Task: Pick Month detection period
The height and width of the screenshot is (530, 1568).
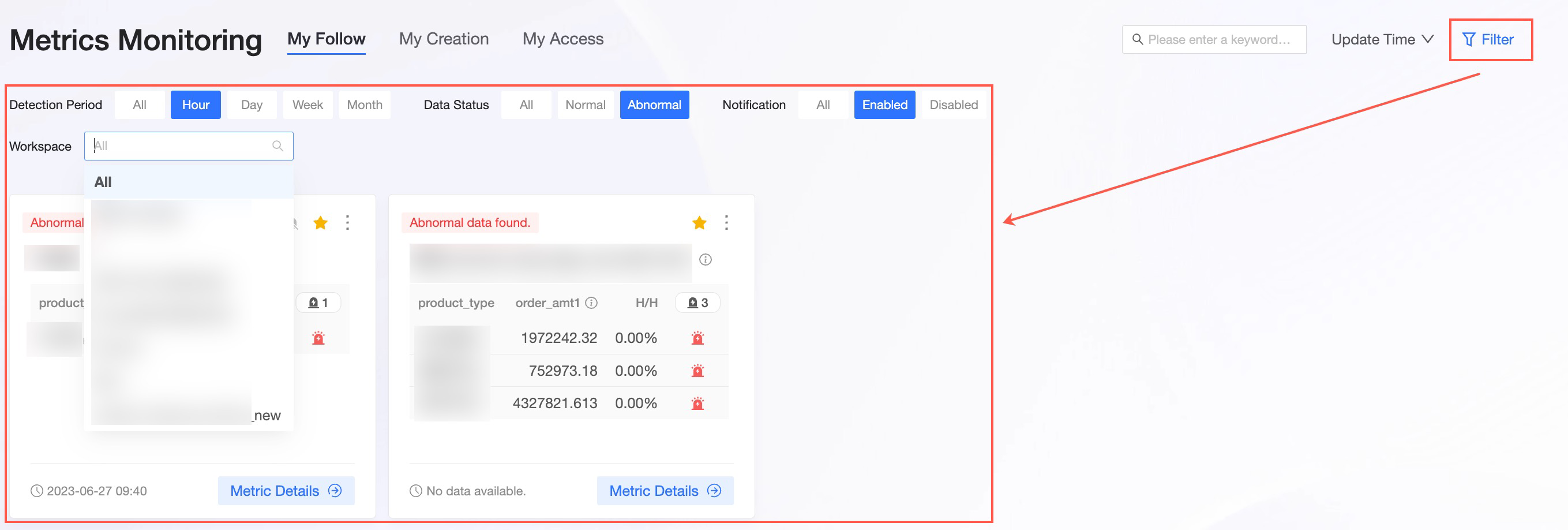Action: (x=365, y=104)
